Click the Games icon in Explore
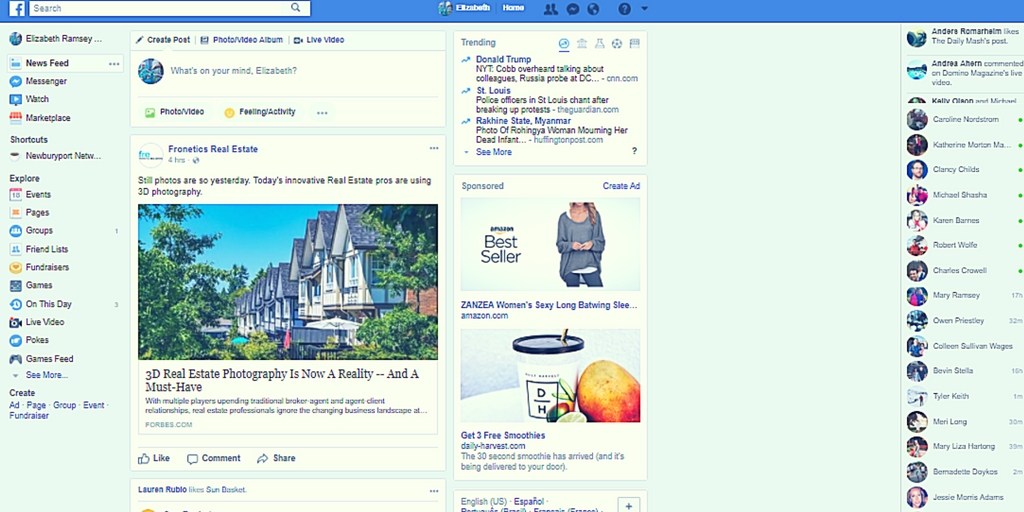 [16, 285]
